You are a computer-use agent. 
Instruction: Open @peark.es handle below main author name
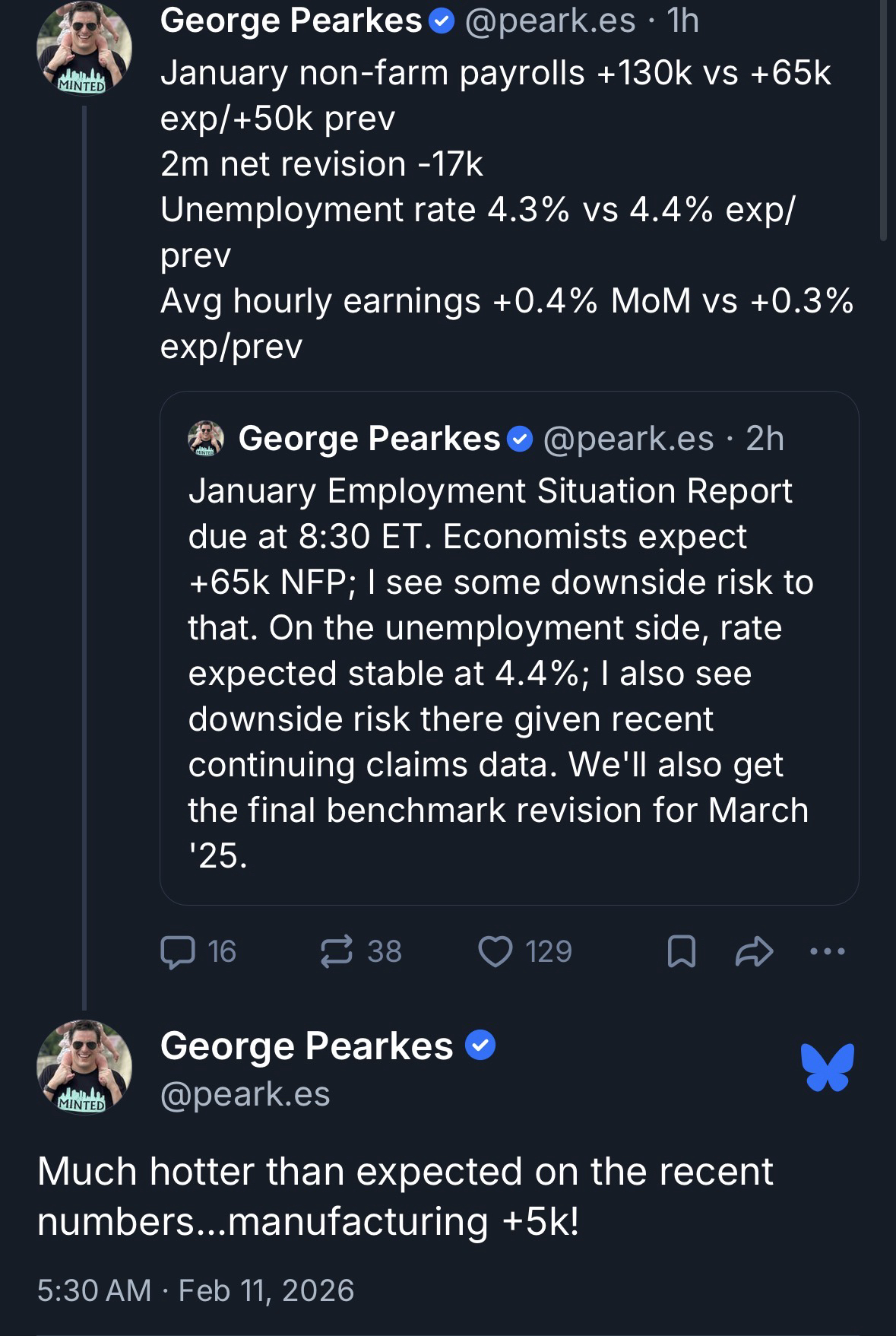pyautogui.click(x=245, y=1093)
